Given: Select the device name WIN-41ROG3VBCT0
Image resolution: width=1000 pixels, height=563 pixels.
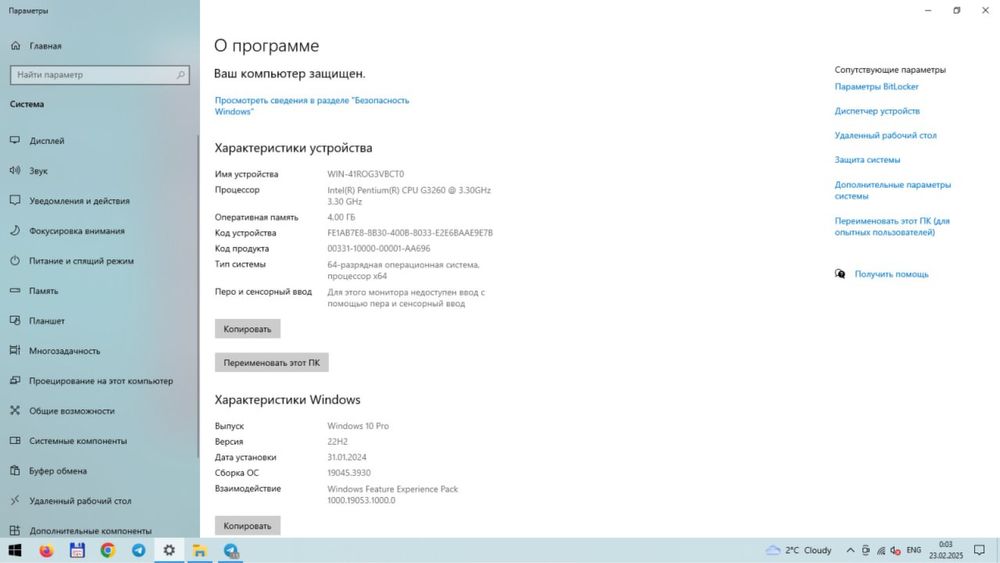Looking at the screenshot, I should (x=365, y=174).
